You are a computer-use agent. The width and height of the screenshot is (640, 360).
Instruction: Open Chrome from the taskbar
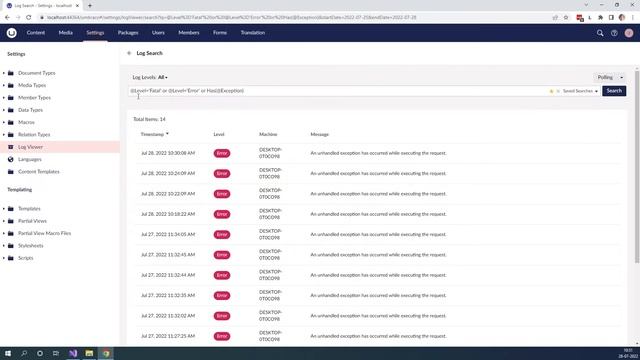[x=106, y=353]
